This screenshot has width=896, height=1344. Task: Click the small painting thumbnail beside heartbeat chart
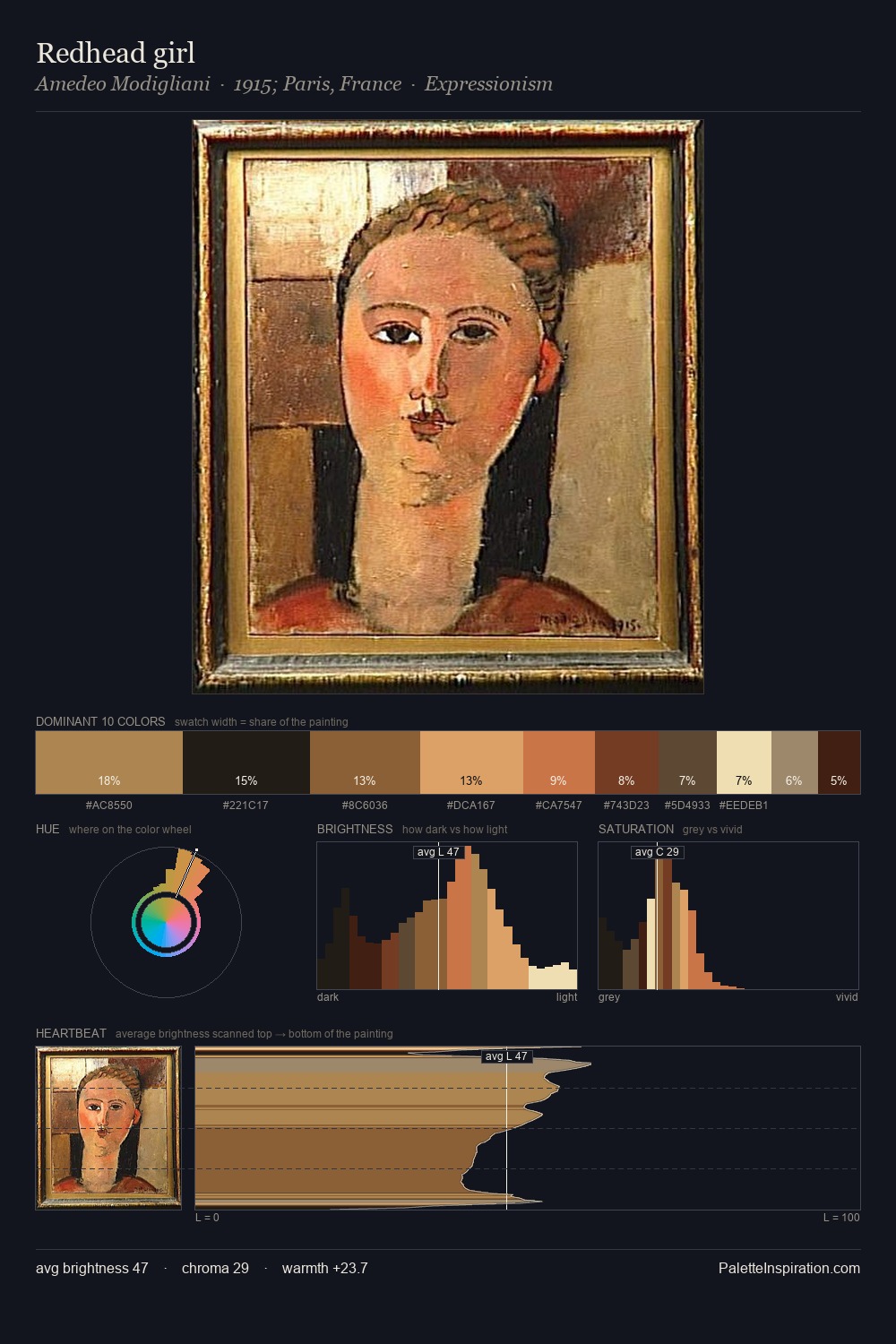click(x=108, y=1128)
